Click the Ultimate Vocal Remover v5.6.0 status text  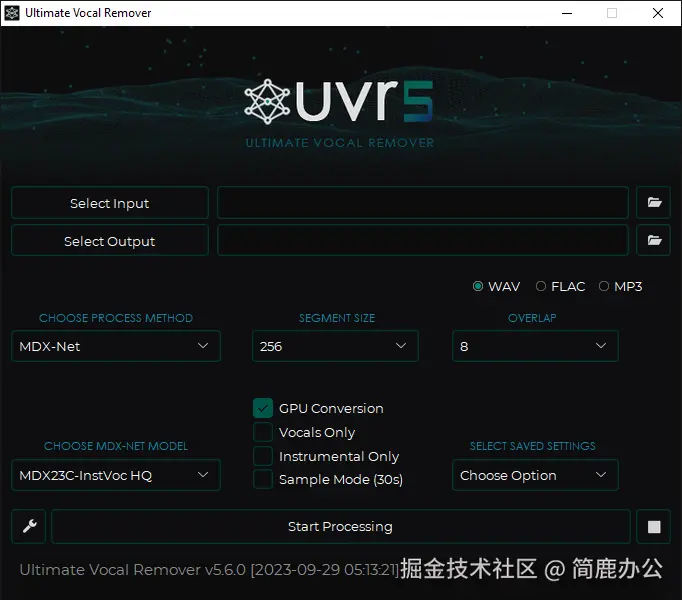(x=209, y=570)
